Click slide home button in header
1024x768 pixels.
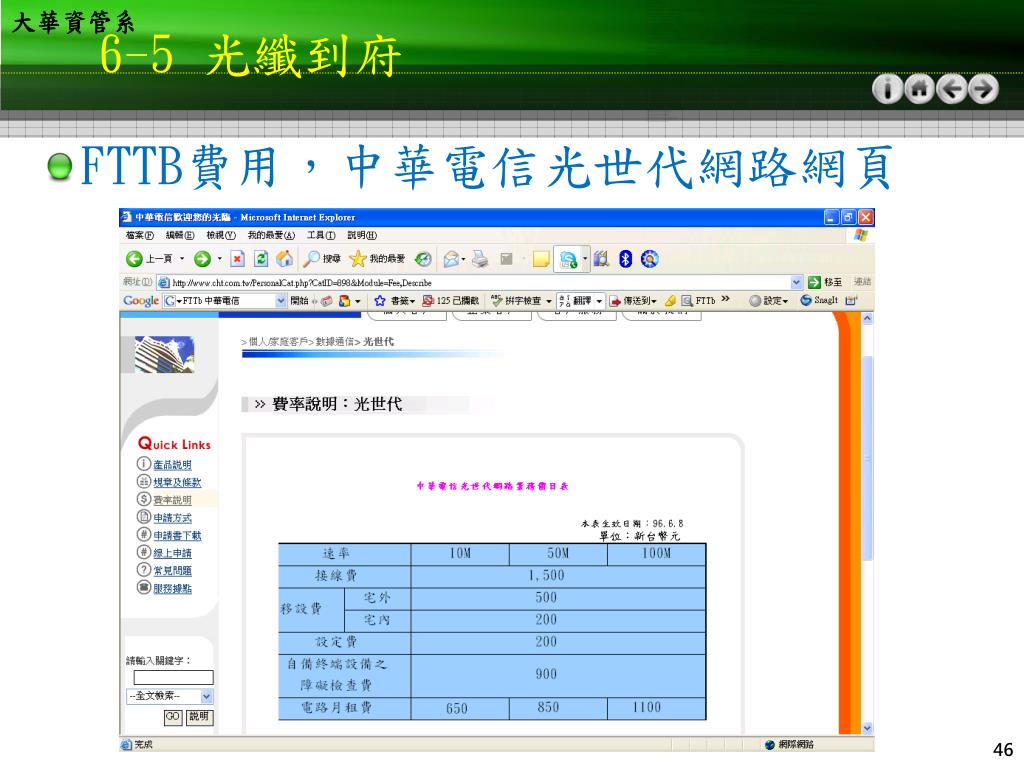[920, 89]
